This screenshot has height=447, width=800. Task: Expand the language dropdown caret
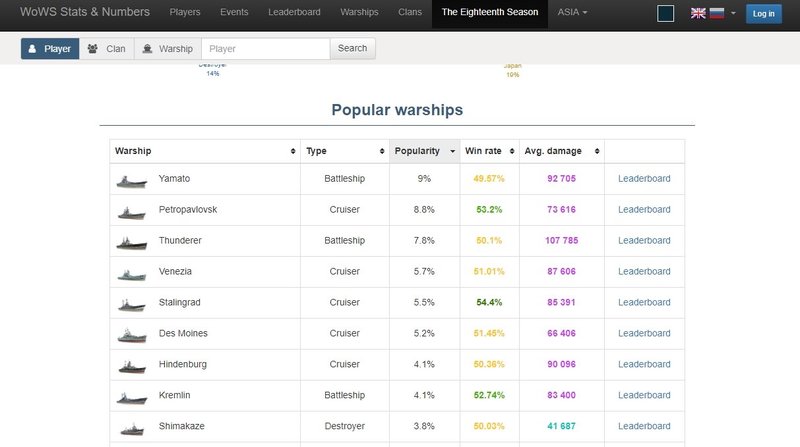click(733, 13)
